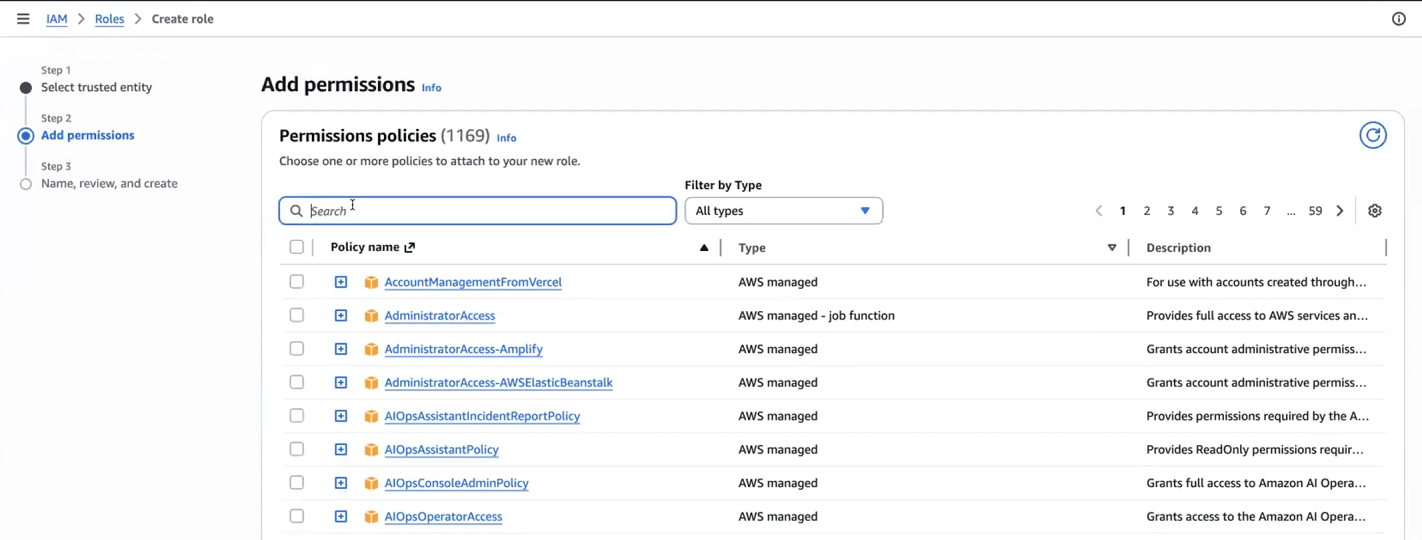The height and width of the screenshot is (540, 1422).
Task: Click the Description column header
Action: 1178,248
